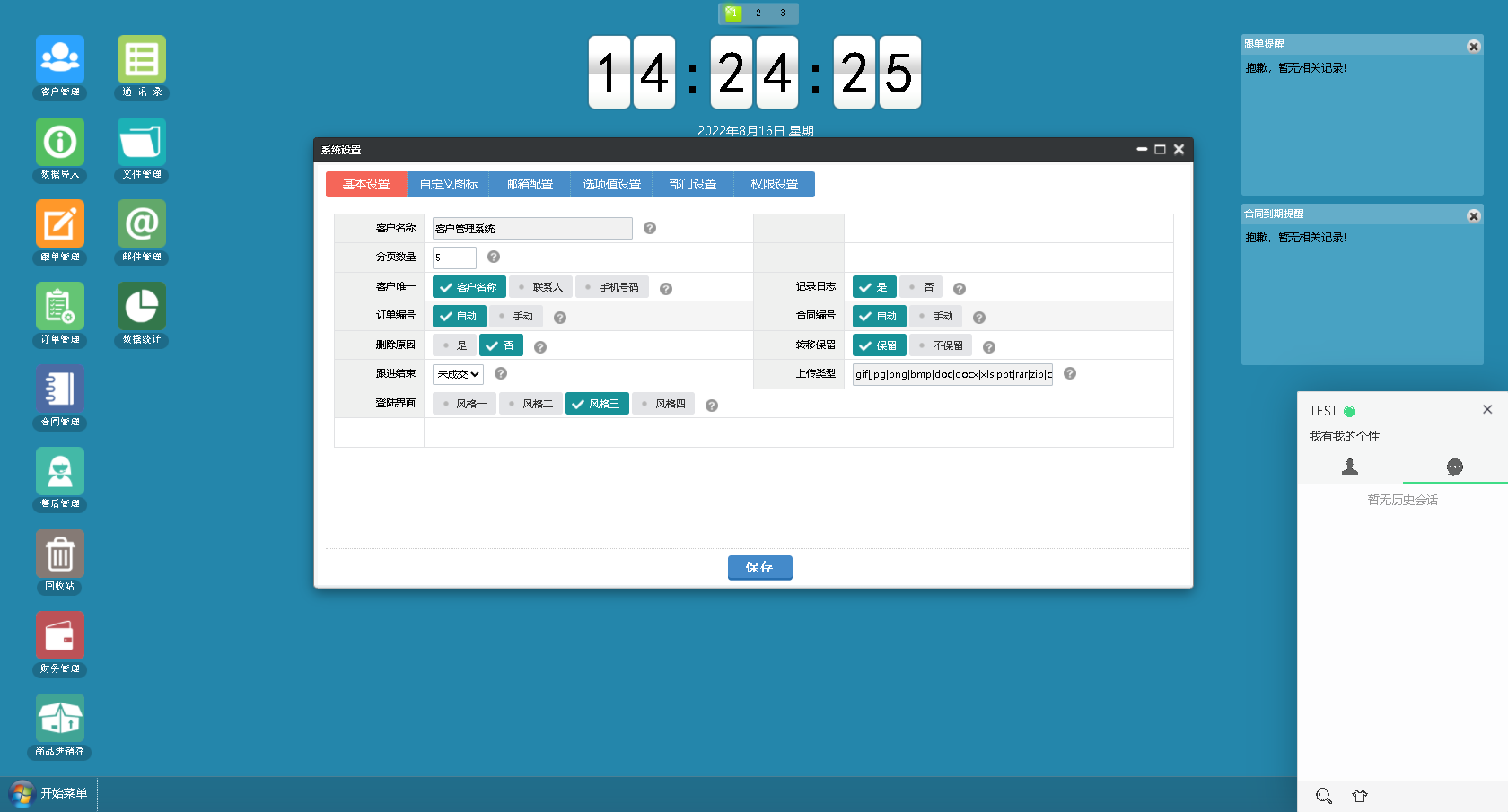Click the search magnifier in chat panel
The height and width of the screenshot is (812, 1508).
click(1324, 796)
